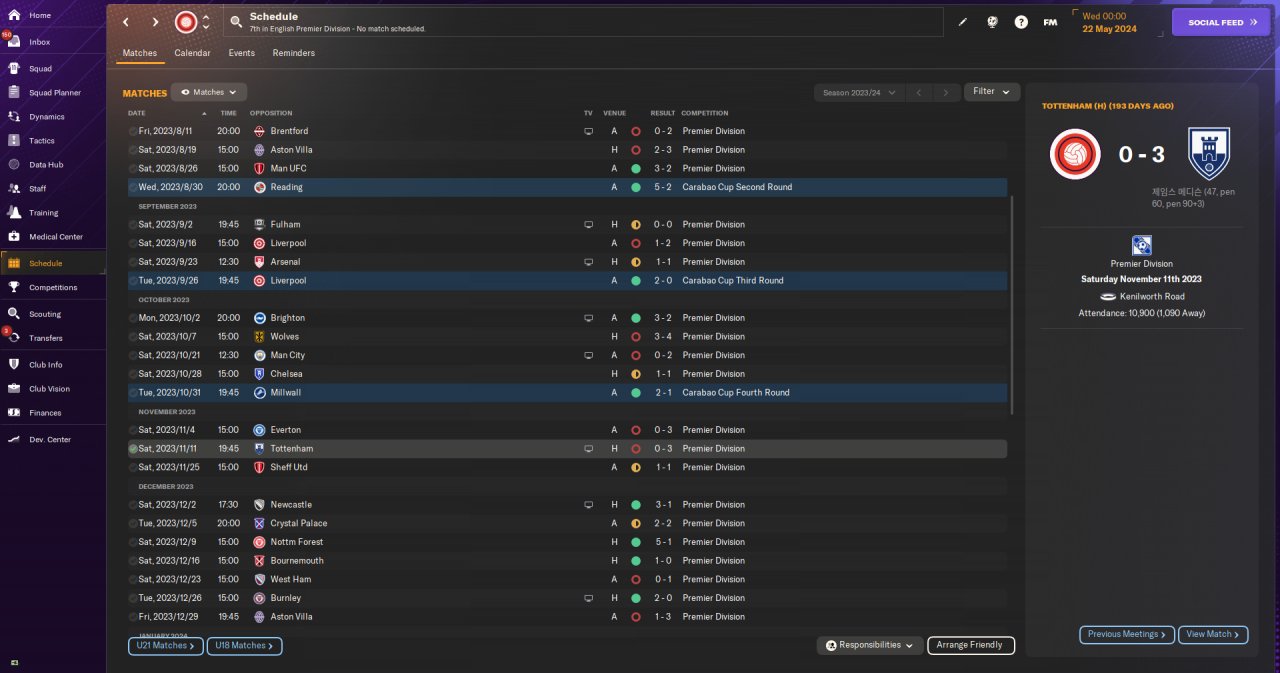The image size is (1280, 673).
Task: Open the Dev. Center
Action: tap(50, 440)
